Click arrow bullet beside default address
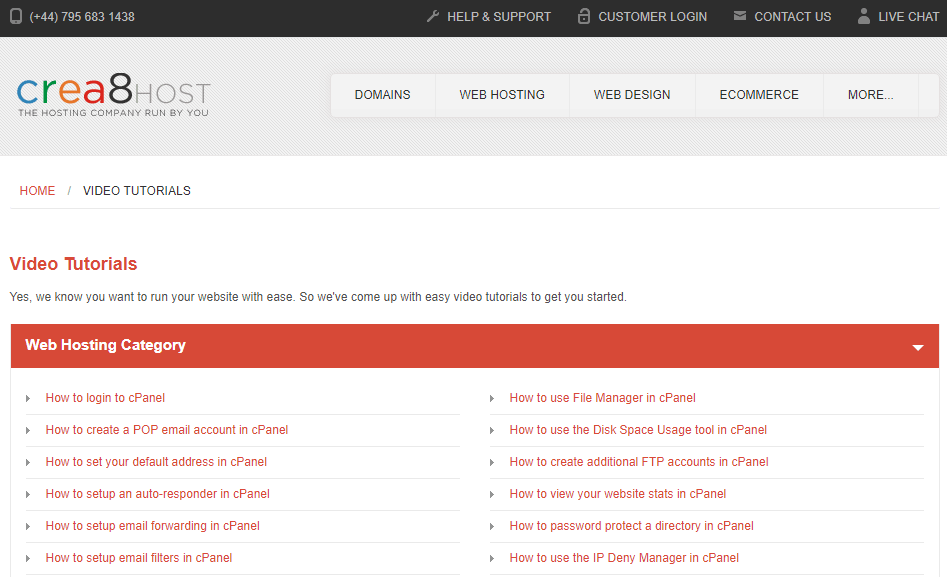The height and width of the screenshot is (577, 947). pyautogui.click(x=28, y=463)
